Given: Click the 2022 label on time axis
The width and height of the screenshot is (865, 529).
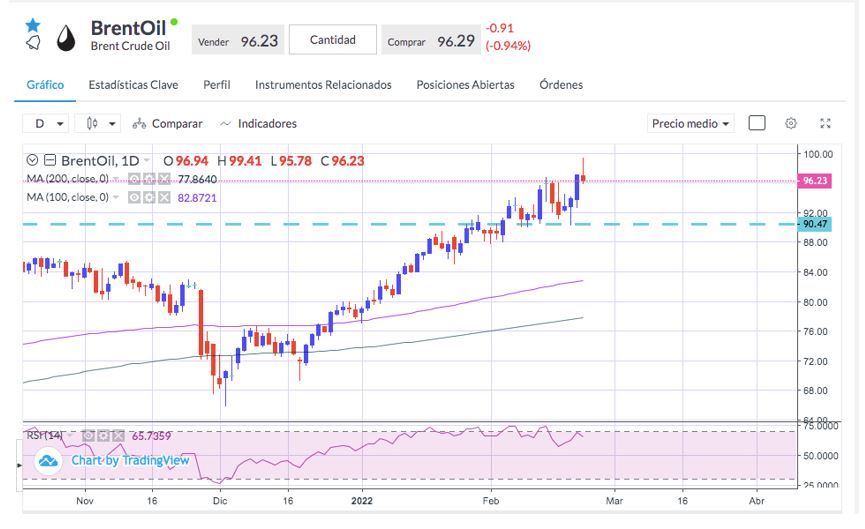Looking at the screenshot, I should (x=362, y=501).
